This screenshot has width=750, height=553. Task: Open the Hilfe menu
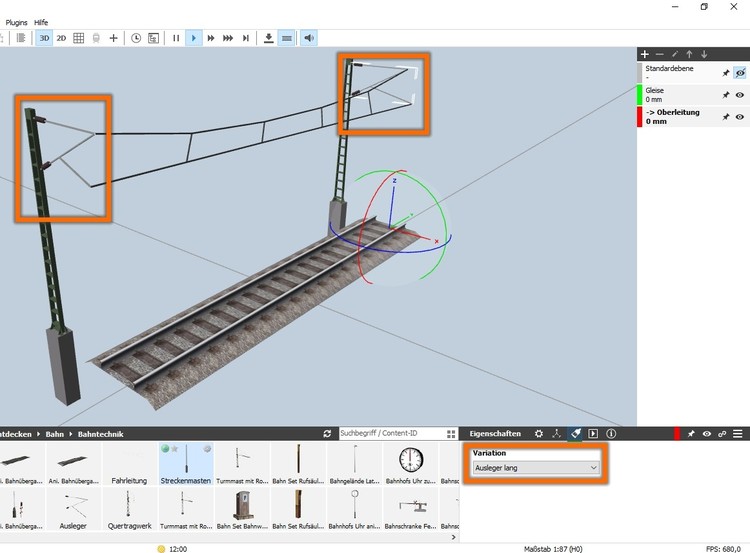(41, 22)
